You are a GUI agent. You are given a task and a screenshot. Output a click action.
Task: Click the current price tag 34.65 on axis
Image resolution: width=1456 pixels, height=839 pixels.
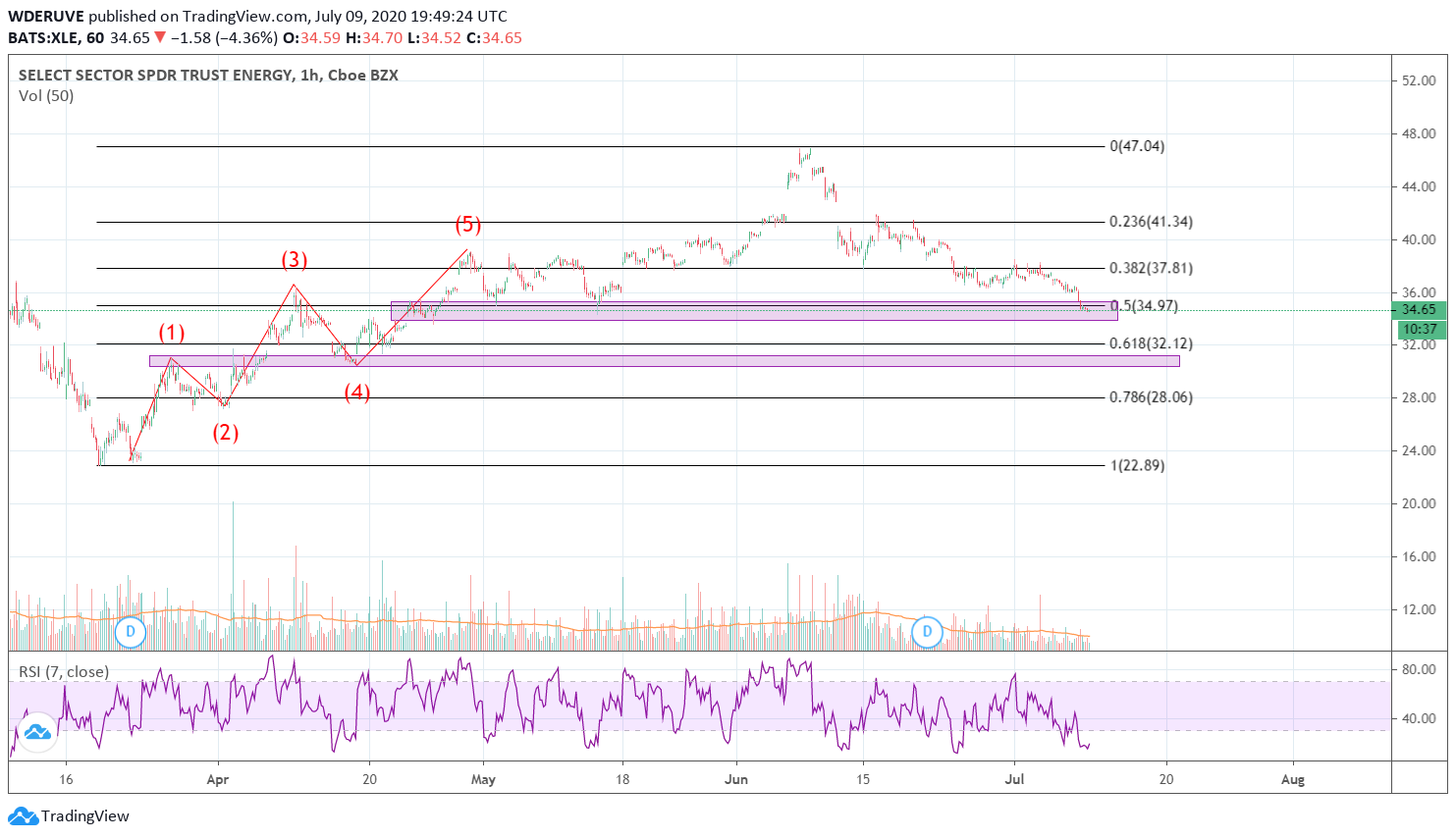click(1419, 310)
